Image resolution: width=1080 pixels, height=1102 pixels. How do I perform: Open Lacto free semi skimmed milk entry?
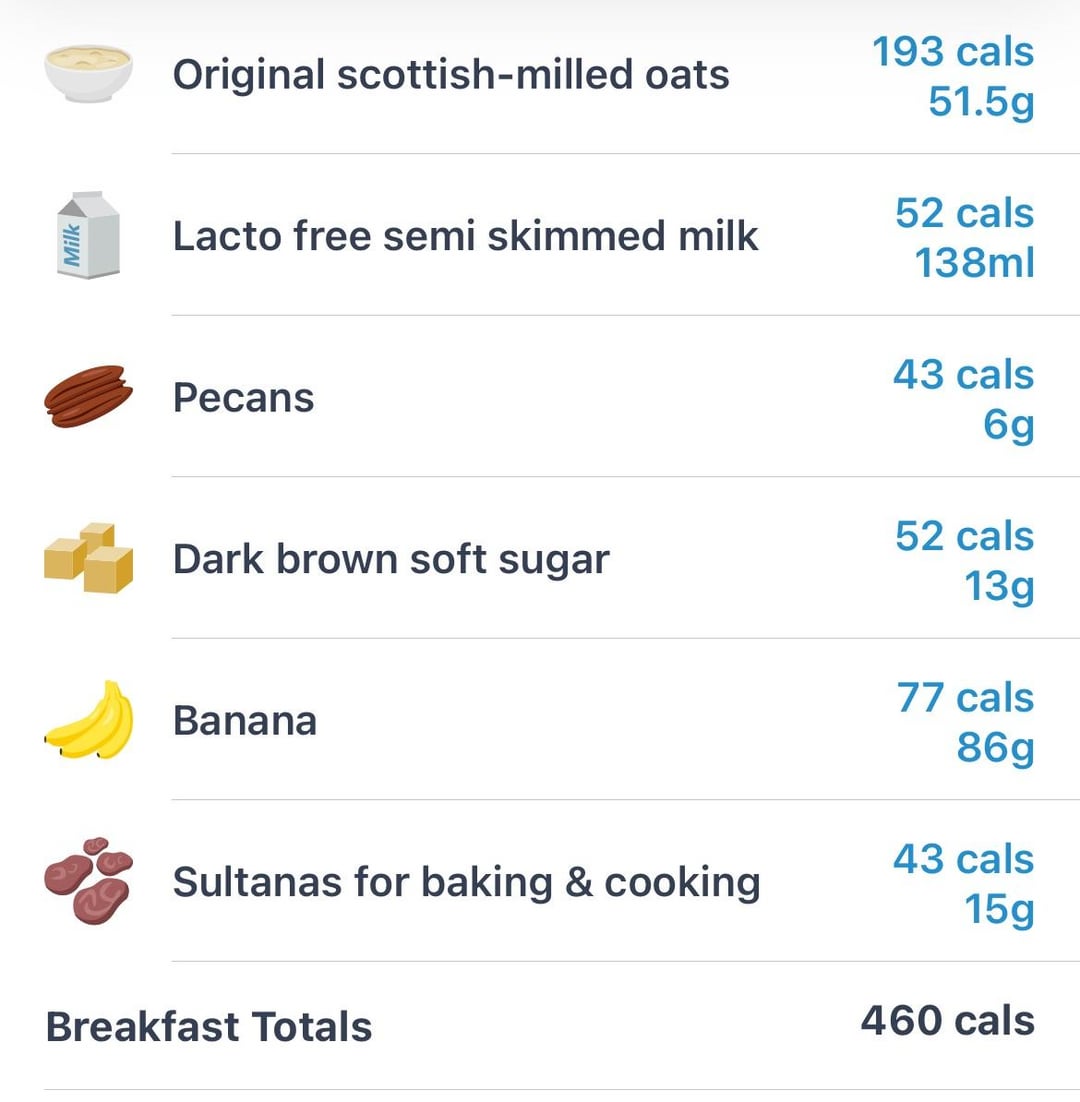click(x=465, y=236)
